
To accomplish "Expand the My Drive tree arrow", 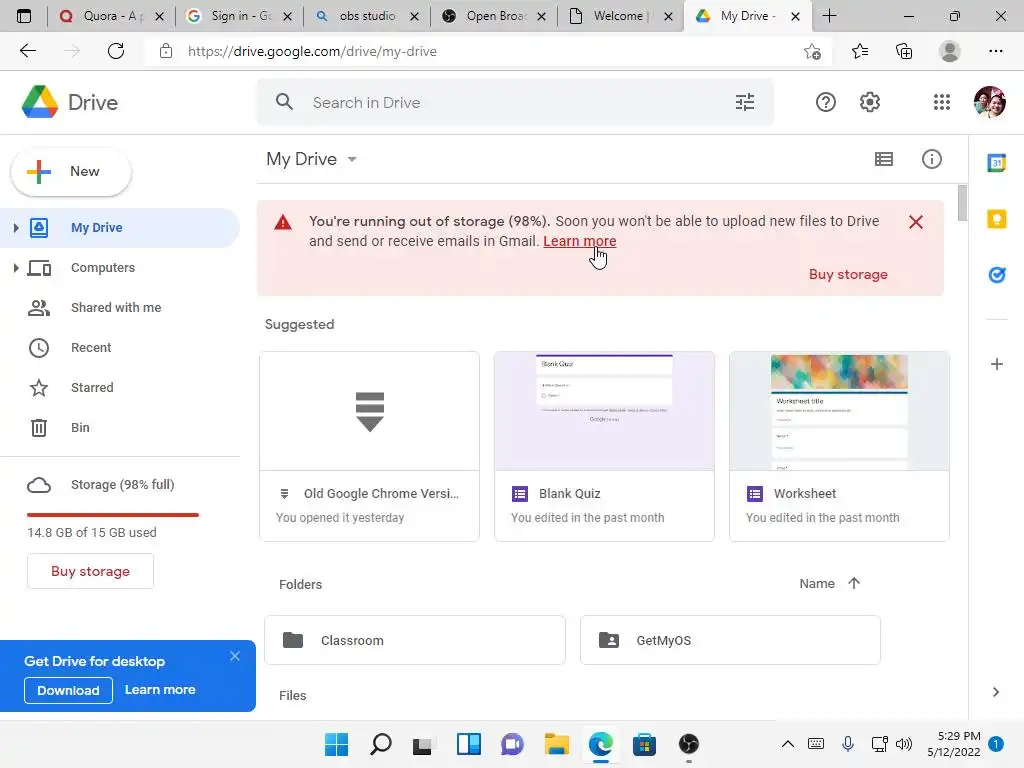I will point(16,227).
